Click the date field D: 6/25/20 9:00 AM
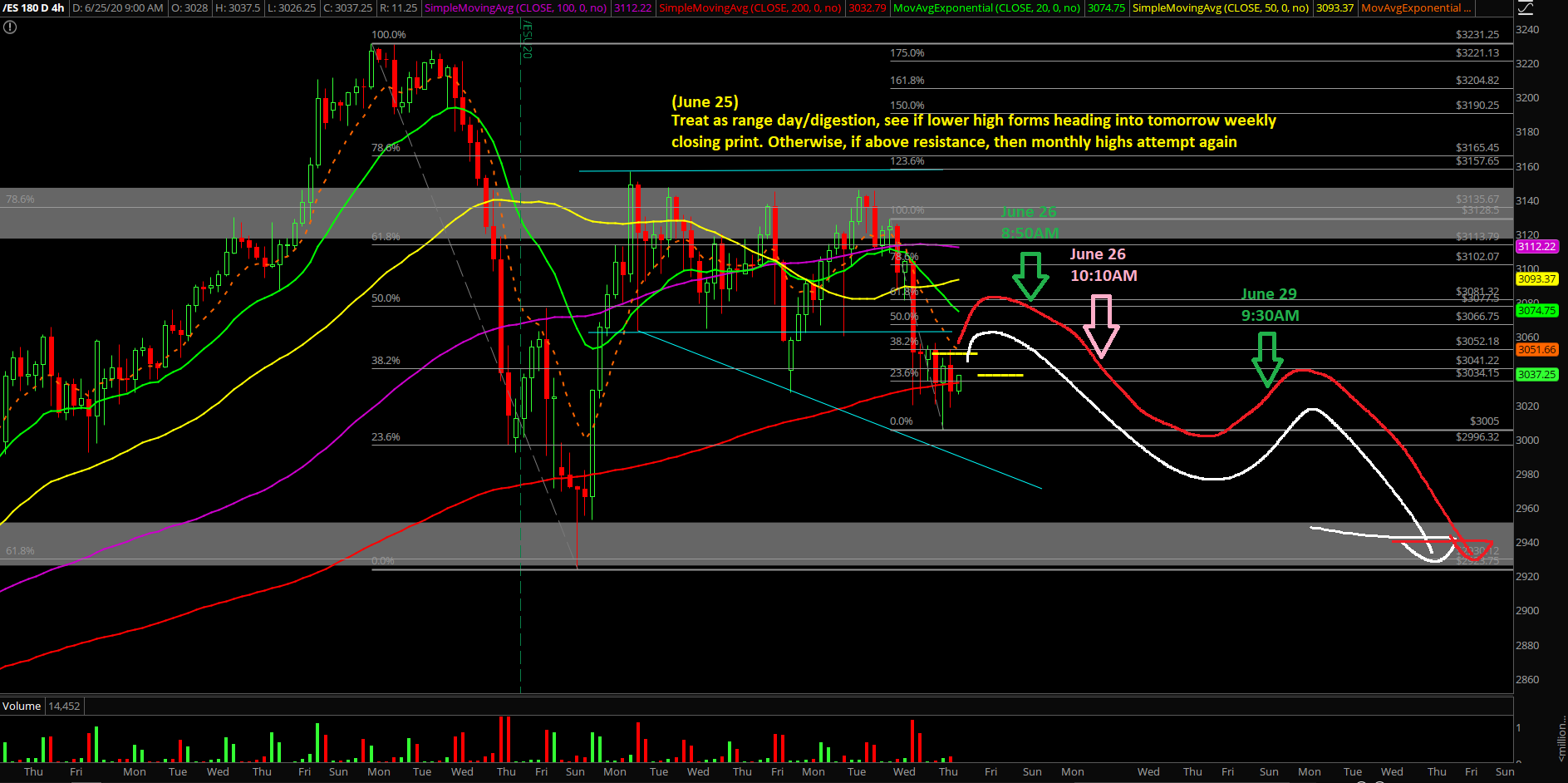 pos(117,7)
